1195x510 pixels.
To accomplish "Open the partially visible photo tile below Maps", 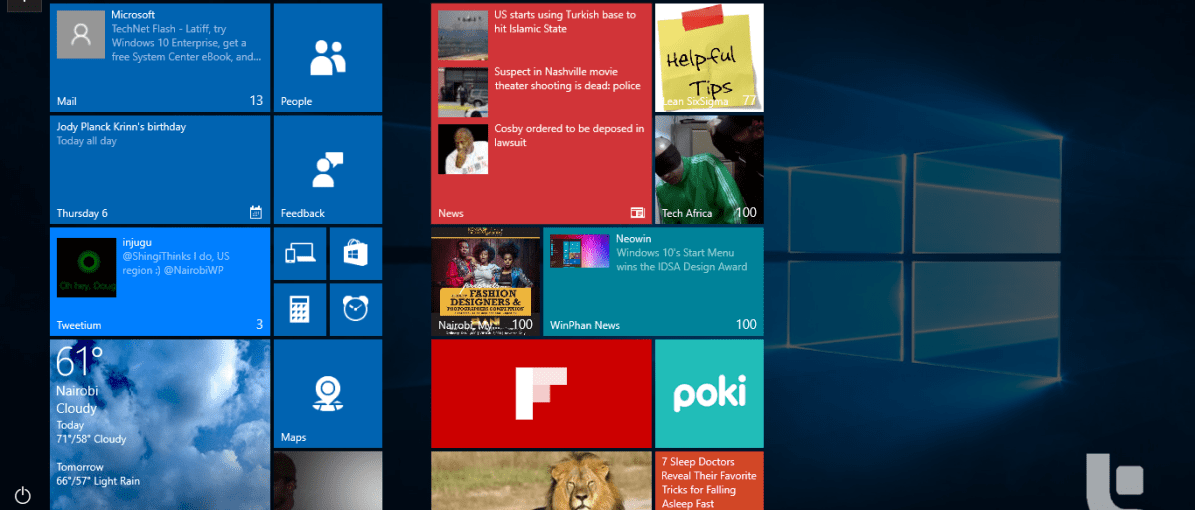I will [x=328, y=480].
